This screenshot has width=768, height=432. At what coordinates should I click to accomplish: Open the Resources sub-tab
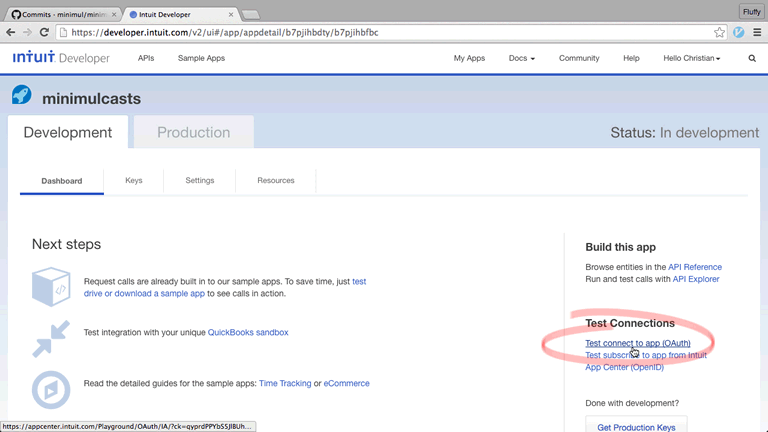(276, 180)
